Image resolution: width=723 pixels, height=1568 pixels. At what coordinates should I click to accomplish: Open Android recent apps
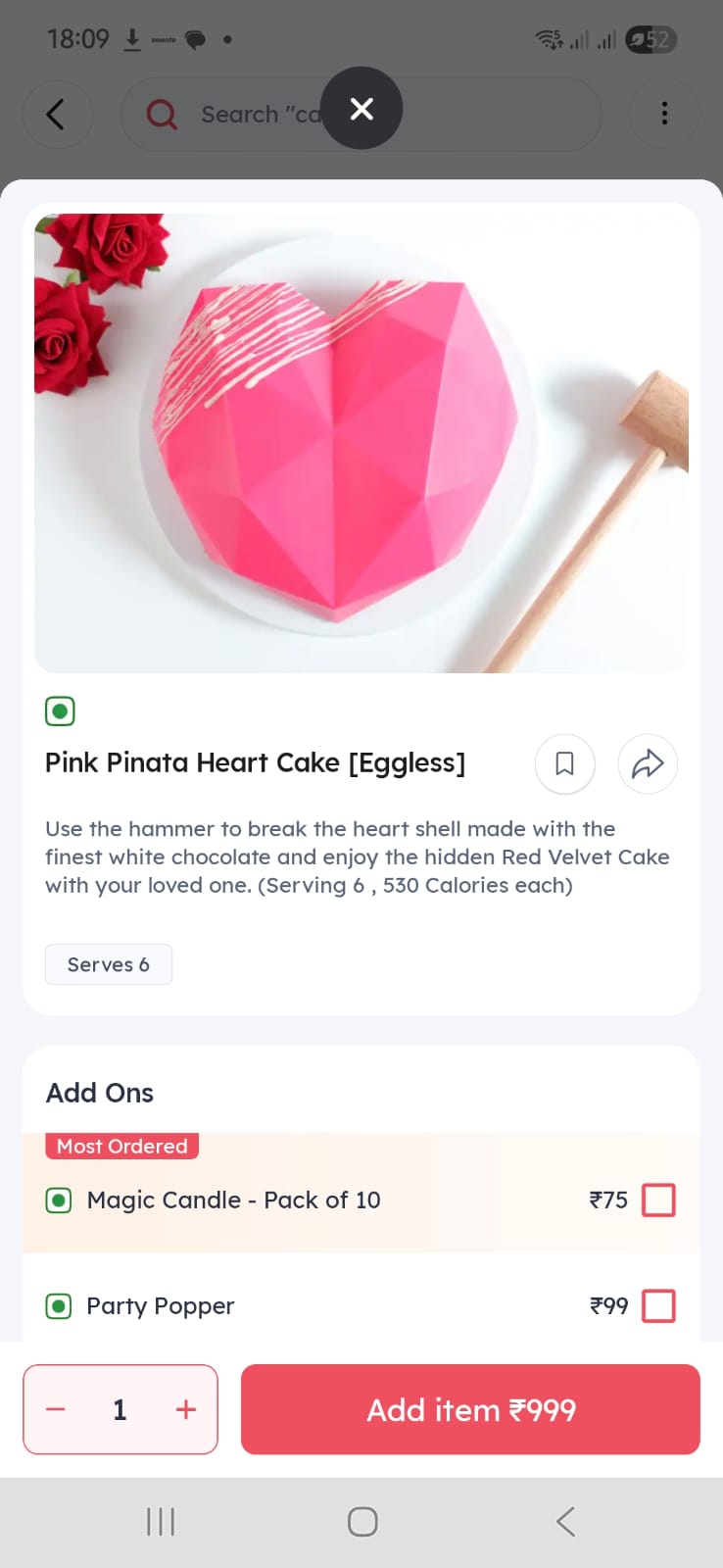161,1521
